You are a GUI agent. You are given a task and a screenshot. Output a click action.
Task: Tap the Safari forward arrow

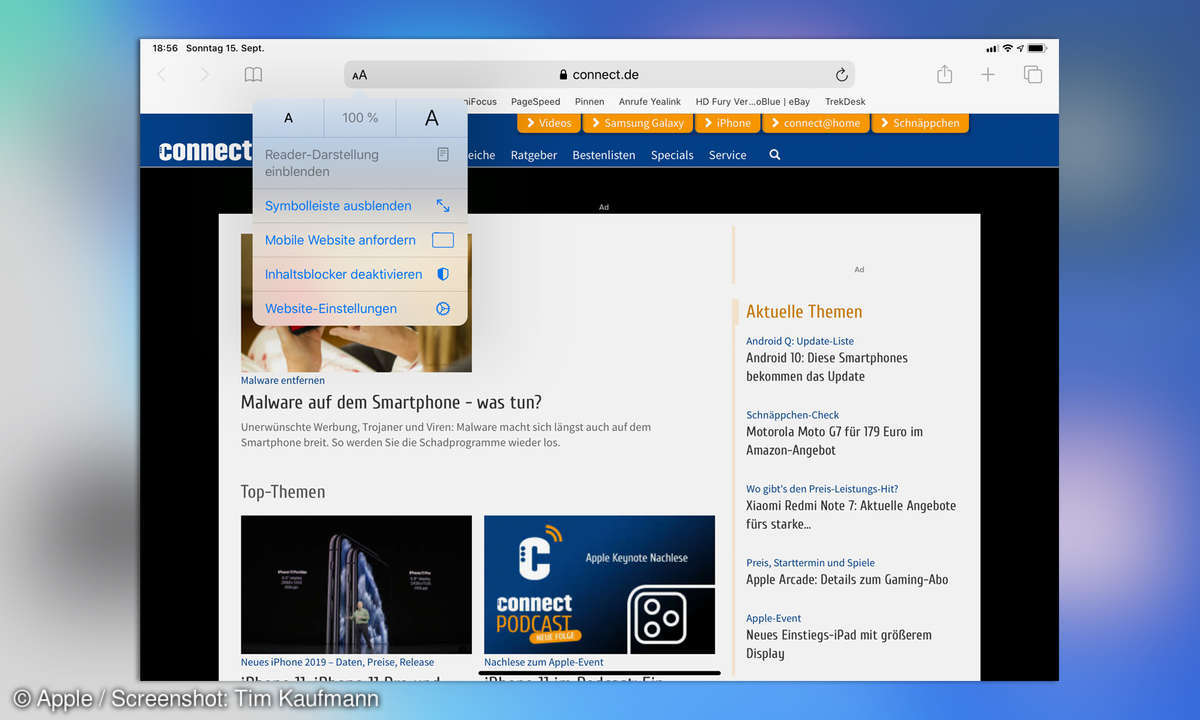tap(204, 75)
